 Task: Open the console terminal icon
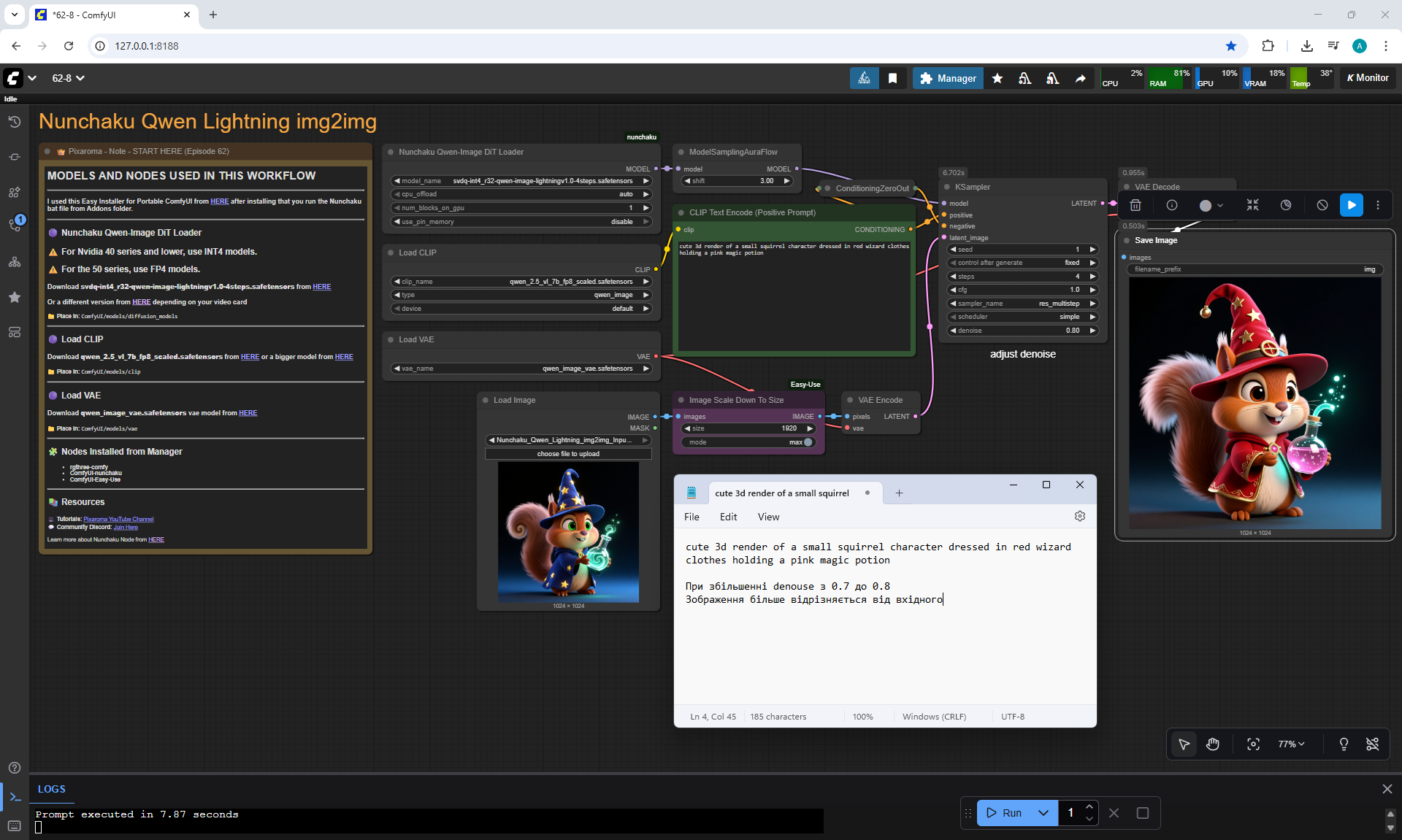click(x=15, y=796)
